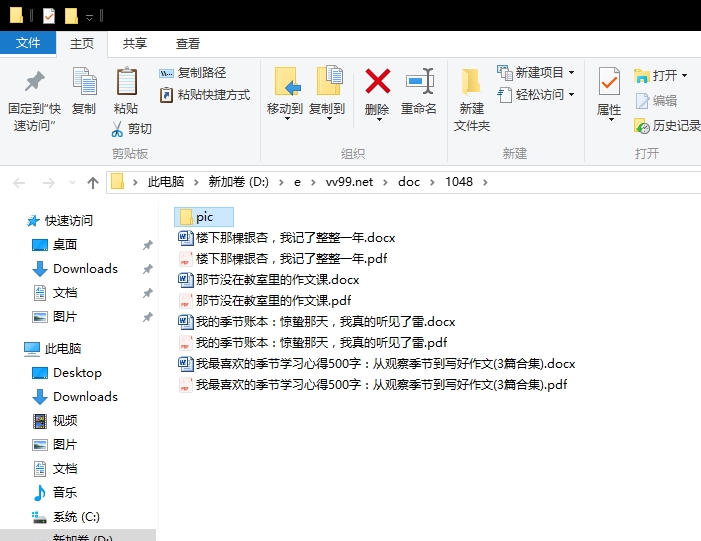Pin to Quick access icon

(x=34, y=81)
